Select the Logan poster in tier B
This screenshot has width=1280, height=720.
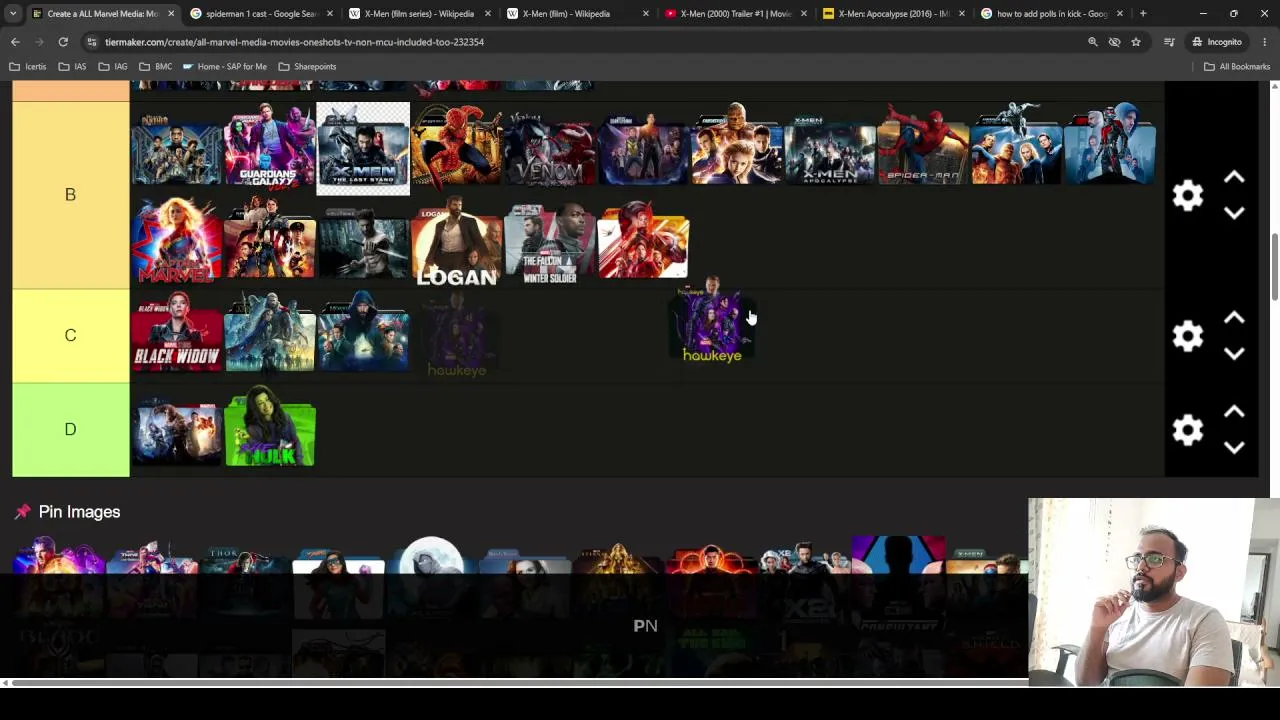click(456, 242)
